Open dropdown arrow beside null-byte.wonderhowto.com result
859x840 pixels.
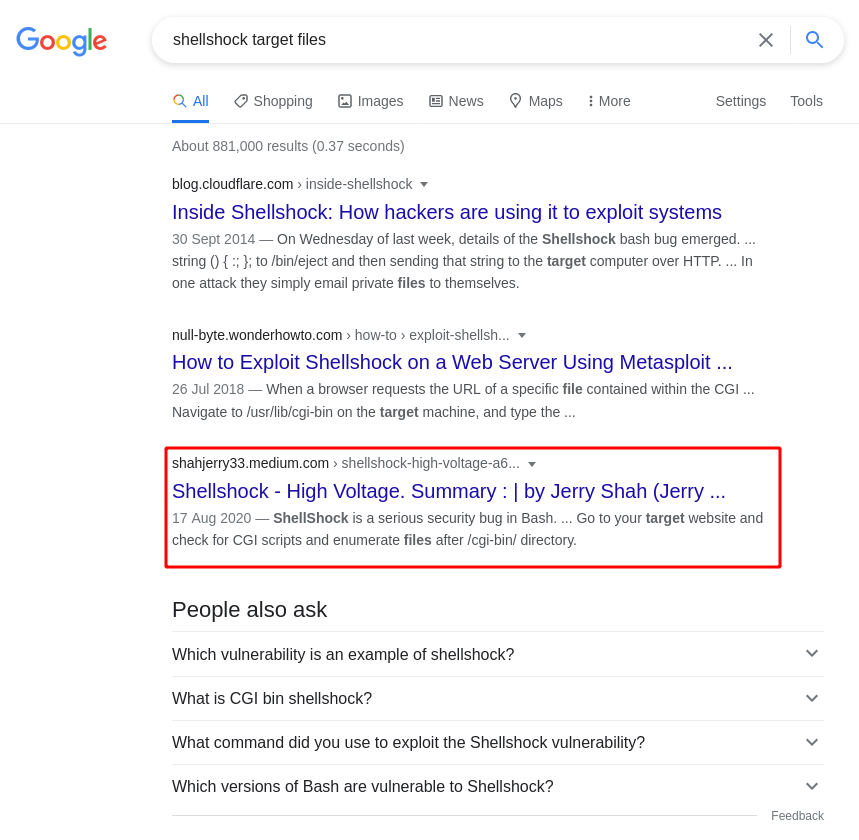click(522, 335)
